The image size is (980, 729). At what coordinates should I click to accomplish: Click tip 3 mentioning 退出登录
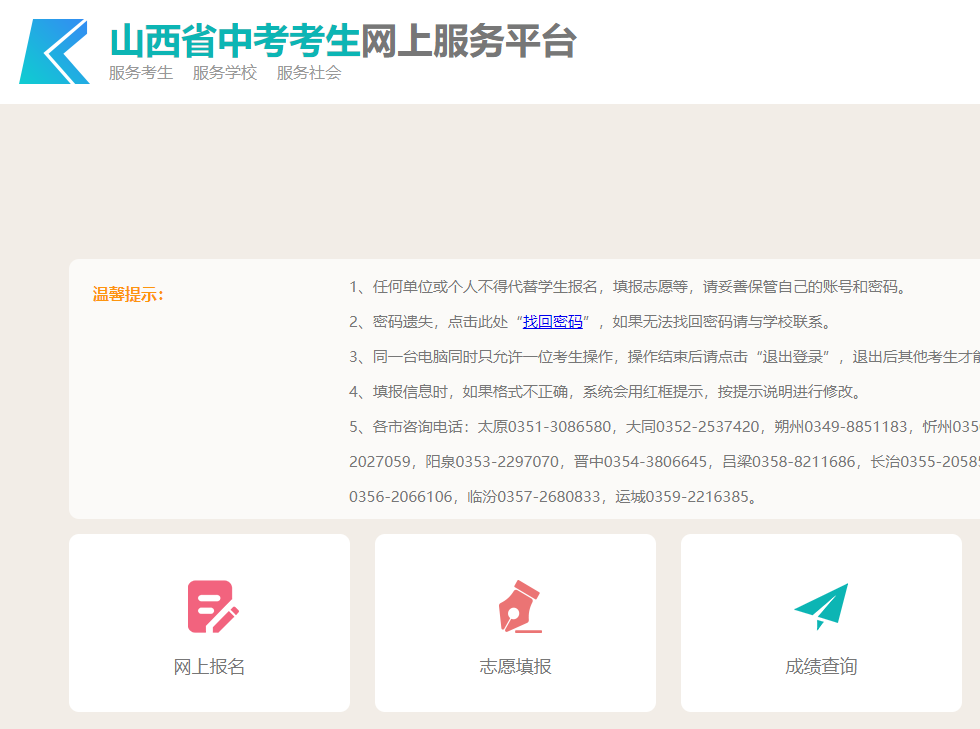[660, 357]
